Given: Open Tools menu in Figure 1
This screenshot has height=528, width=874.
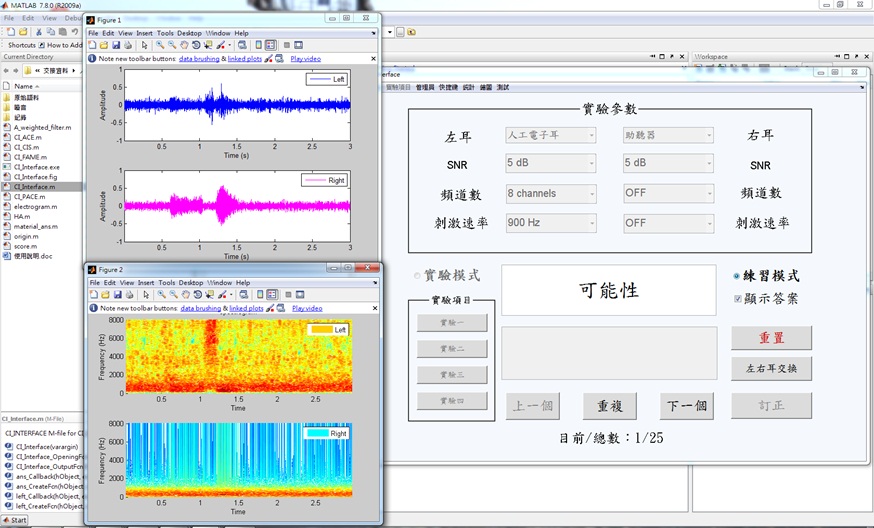Looking at the screenshot, I should pos(163,33).
